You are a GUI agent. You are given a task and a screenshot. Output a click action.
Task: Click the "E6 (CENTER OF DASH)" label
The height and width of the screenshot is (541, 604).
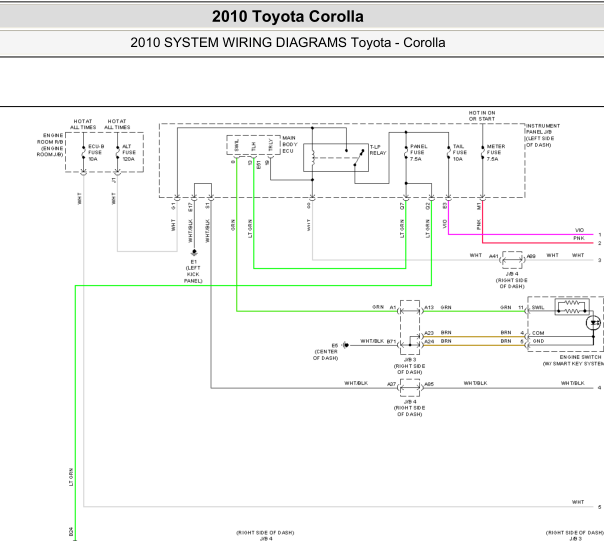point(327,351)
